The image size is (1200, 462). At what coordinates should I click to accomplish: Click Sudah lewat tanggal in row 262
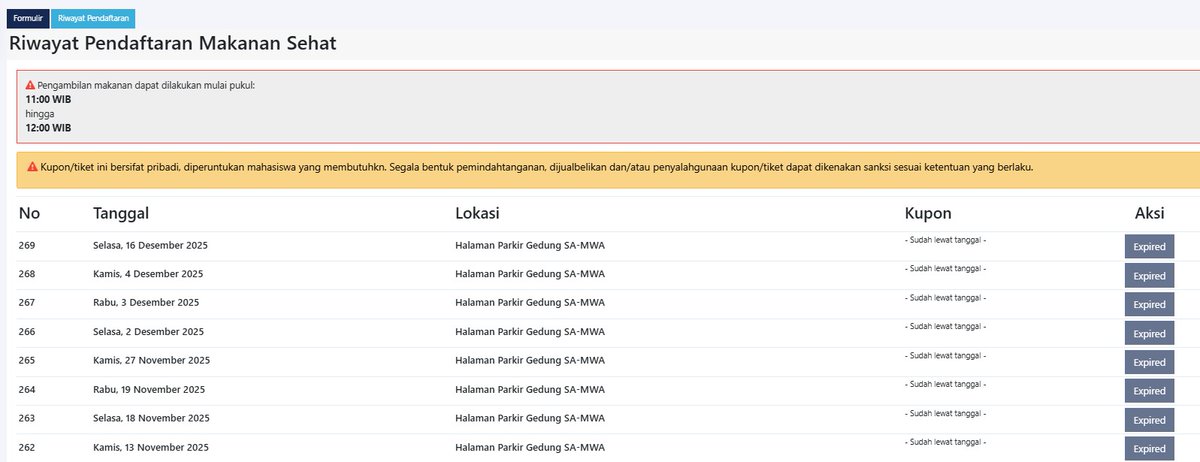(945, 443)
